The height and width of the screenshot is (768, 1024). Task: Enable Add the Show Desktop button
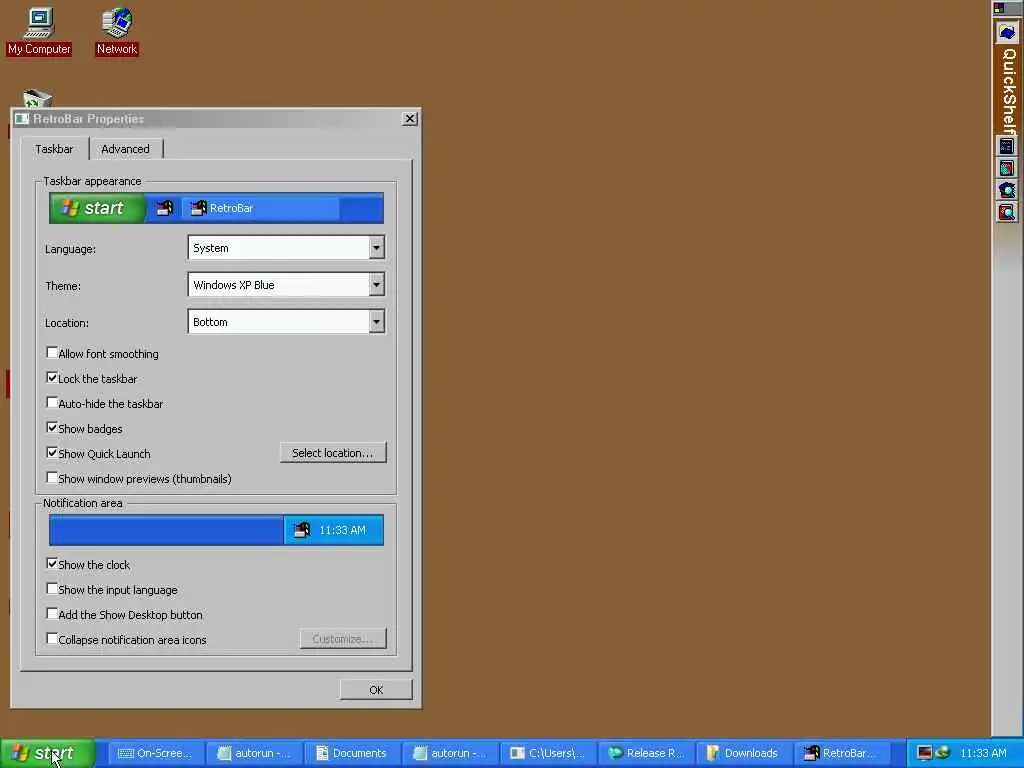pos(52,613)
